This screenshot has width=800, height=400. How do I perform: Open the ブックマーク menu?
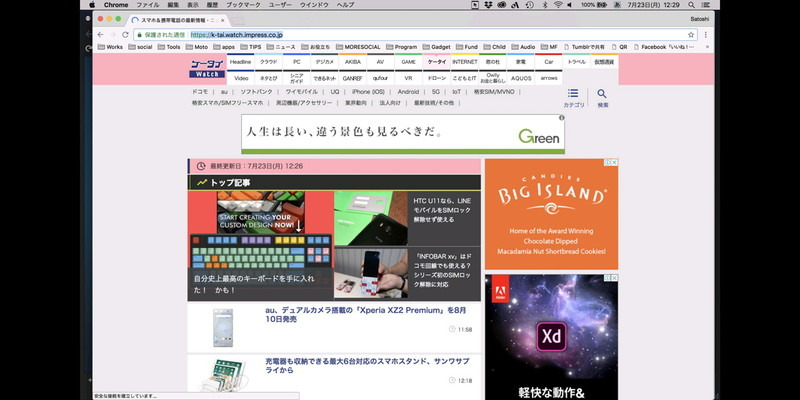click(243, 5)
